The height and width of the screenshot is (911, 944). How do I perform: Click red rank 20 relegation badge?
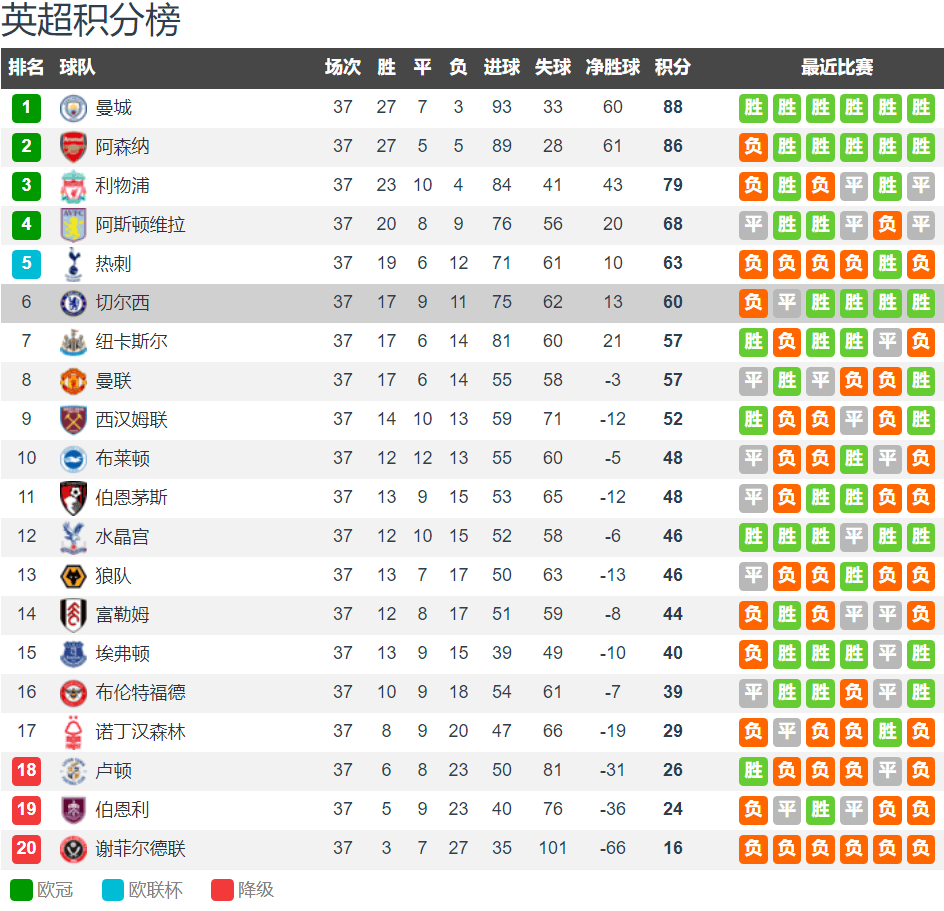click(26, 849)
